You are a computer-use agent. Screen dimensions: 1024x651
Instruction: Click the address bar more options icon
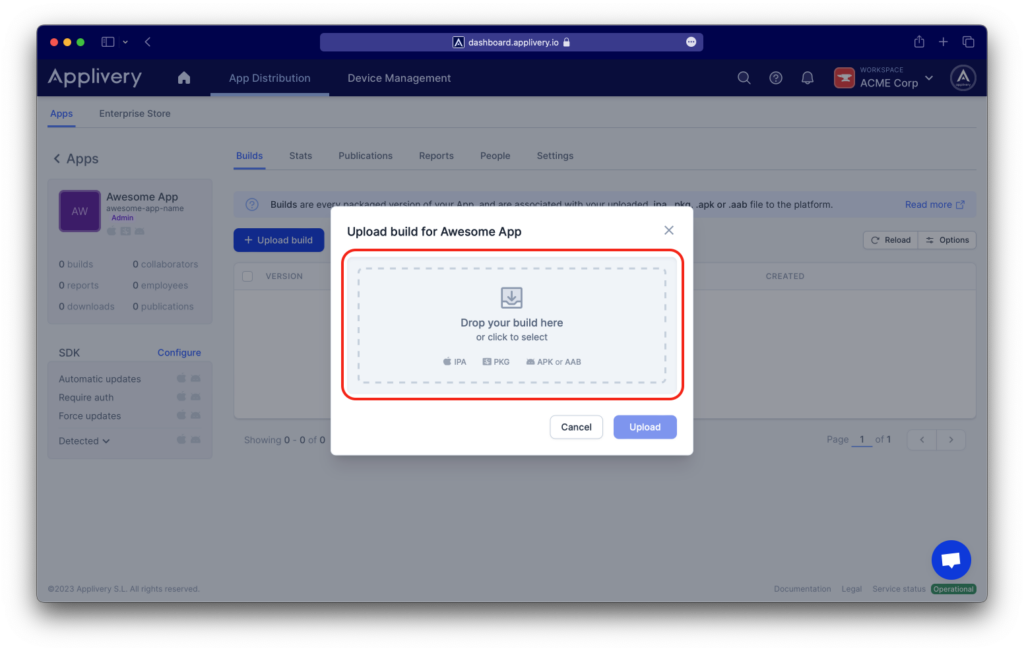click(691, 42)
